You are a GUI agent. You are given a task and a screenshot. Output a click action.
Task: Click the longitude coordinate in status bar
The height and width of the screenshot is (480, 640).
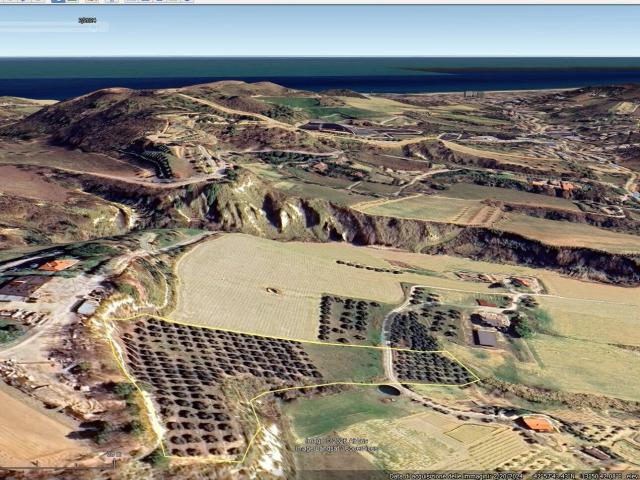click(601, 476)
